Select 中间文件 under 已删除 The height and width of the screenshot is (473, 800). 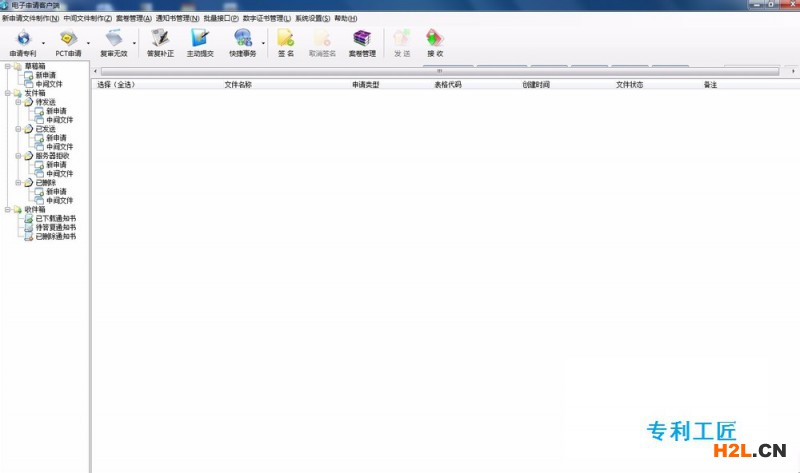(60, 201)
